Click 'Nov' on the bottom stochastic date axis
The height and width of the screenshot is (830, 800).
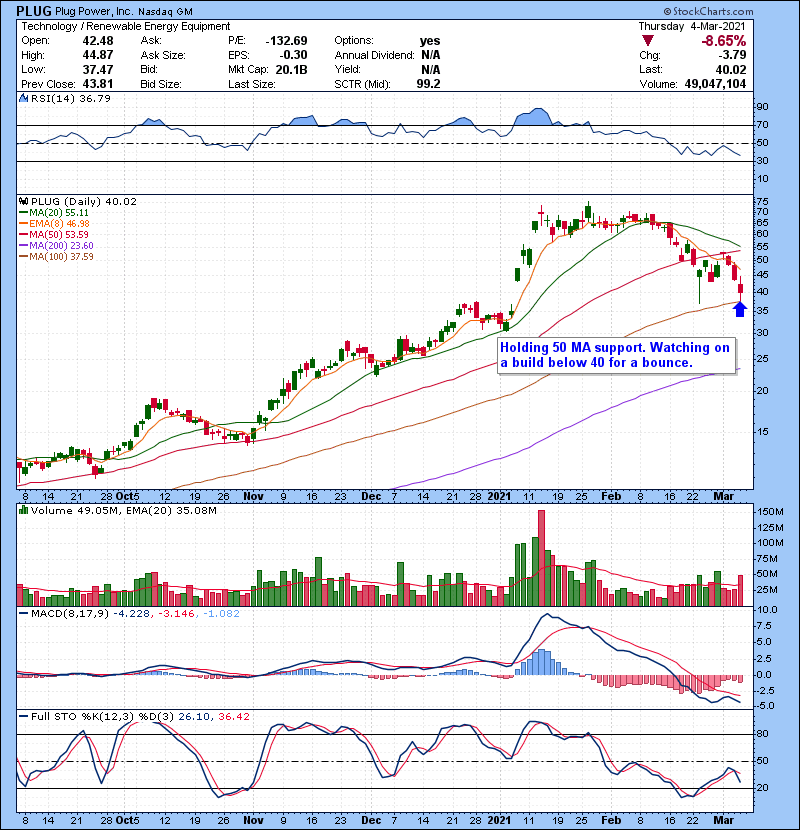click(x=253, y=820)
